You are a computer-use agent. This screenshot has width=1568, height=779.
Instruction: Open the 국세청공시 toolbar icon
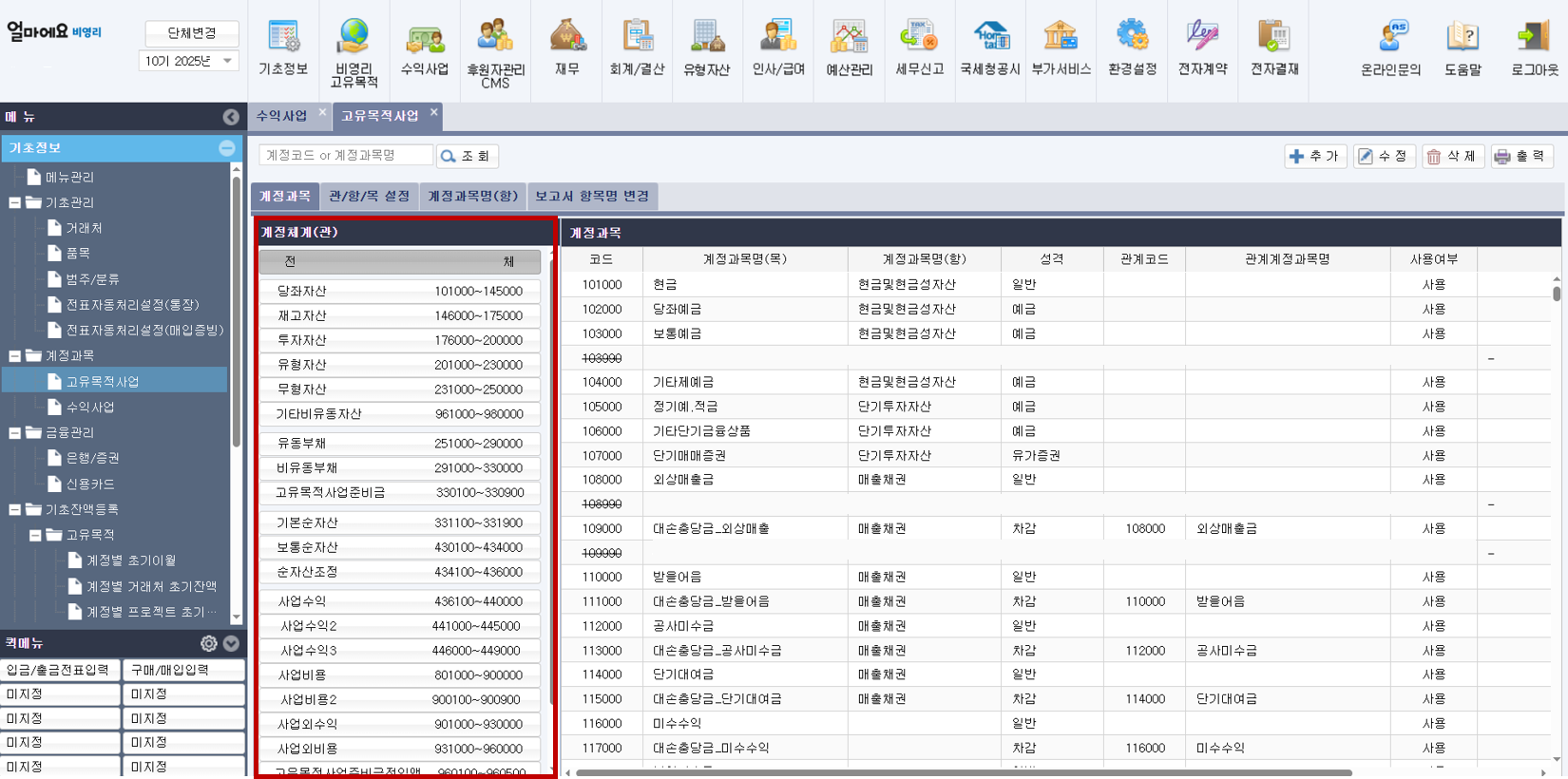[990, 47]
